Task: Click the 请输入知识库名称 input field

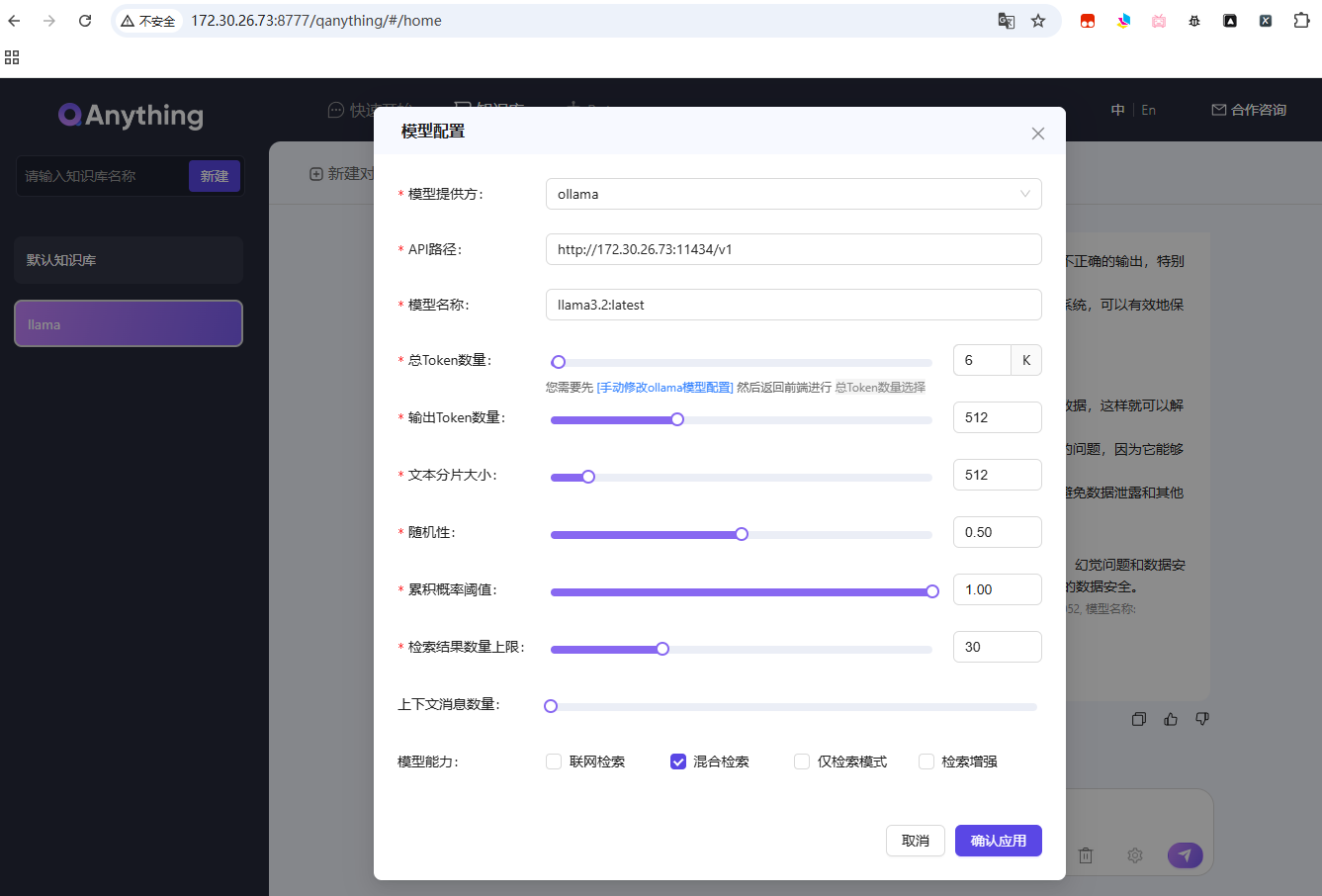Action: [102, 176]
